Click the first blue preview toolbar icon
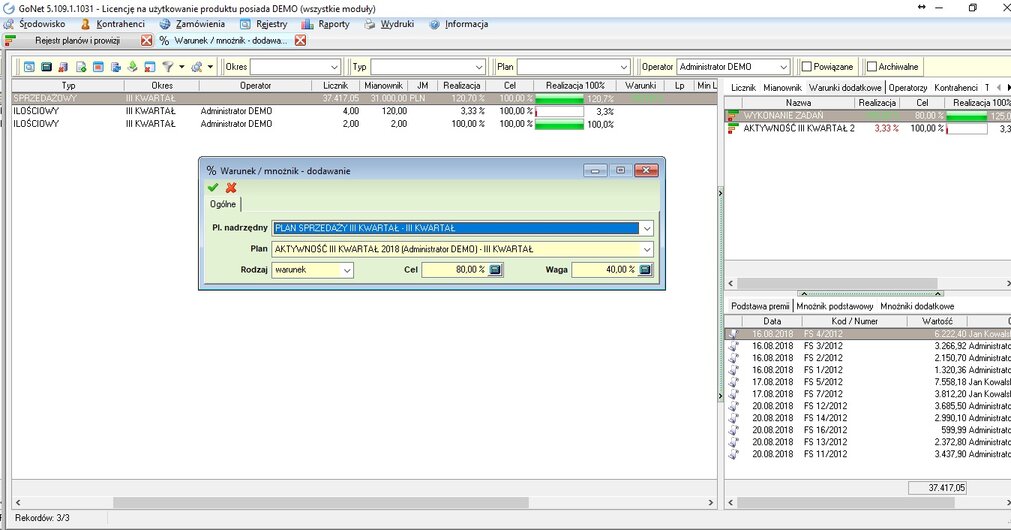This screenshot has height=530, width=1011. click(x=30, y=66)
